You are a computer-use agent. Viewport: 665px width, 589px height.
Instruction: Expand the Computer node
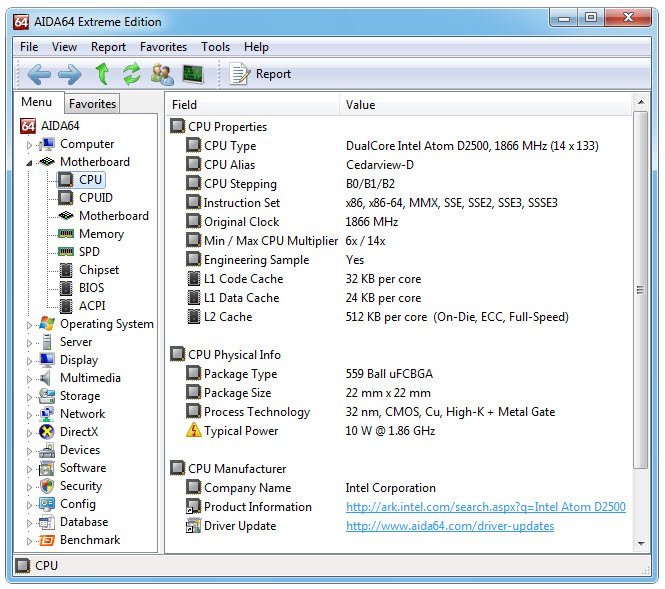[29, 145]
